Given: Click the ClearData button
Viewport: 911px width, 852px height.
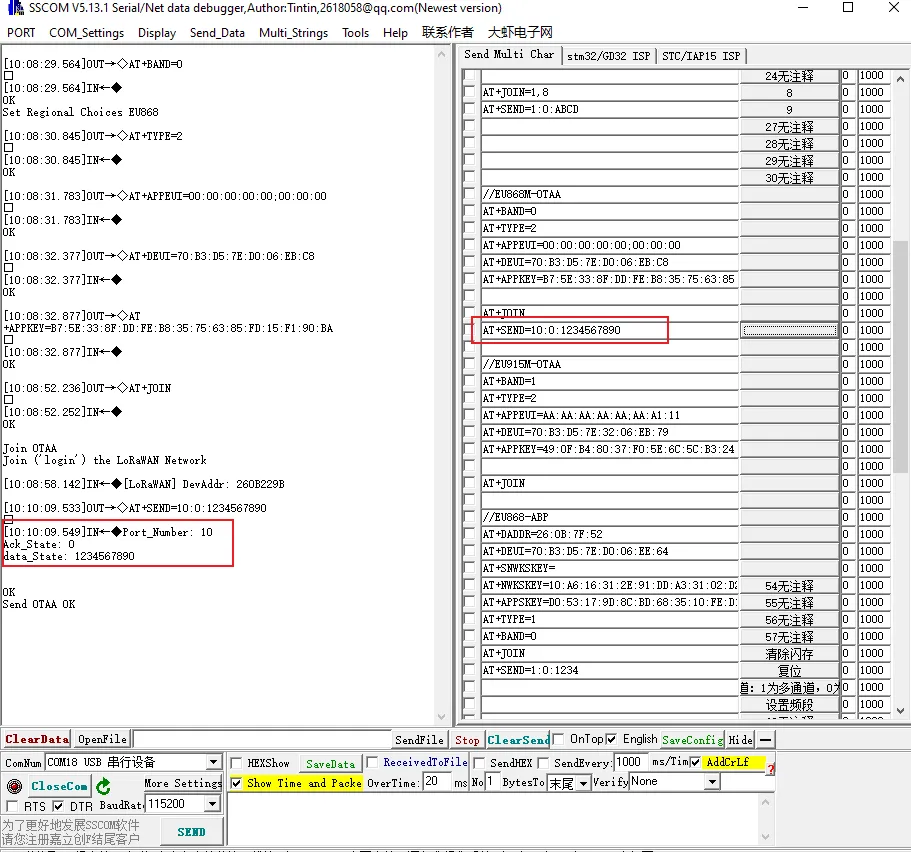Looking at the screenshot, I should (x=37, y=739).
